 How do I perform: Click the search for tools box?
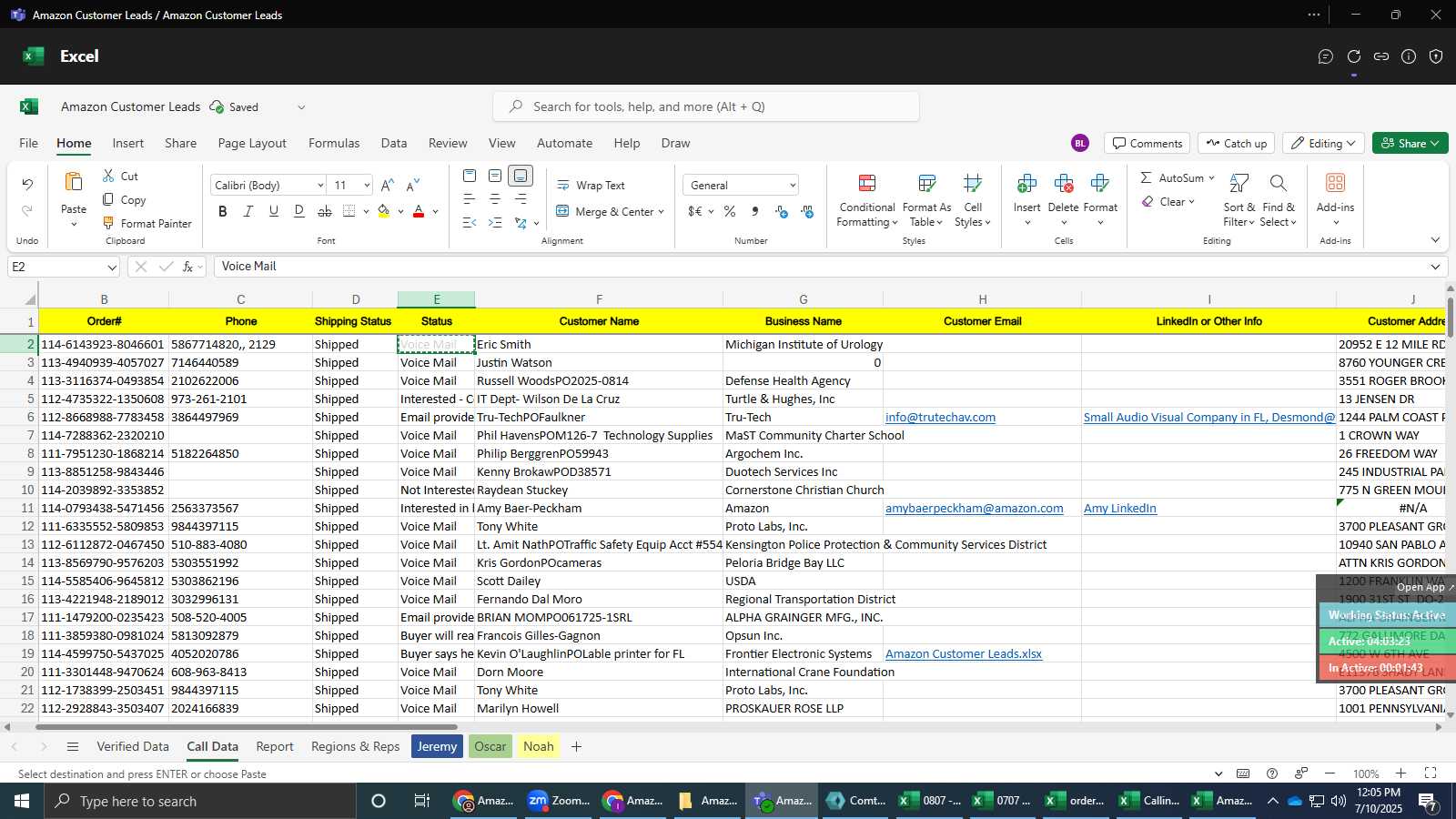pyautogui.click(x=706, y=106)
